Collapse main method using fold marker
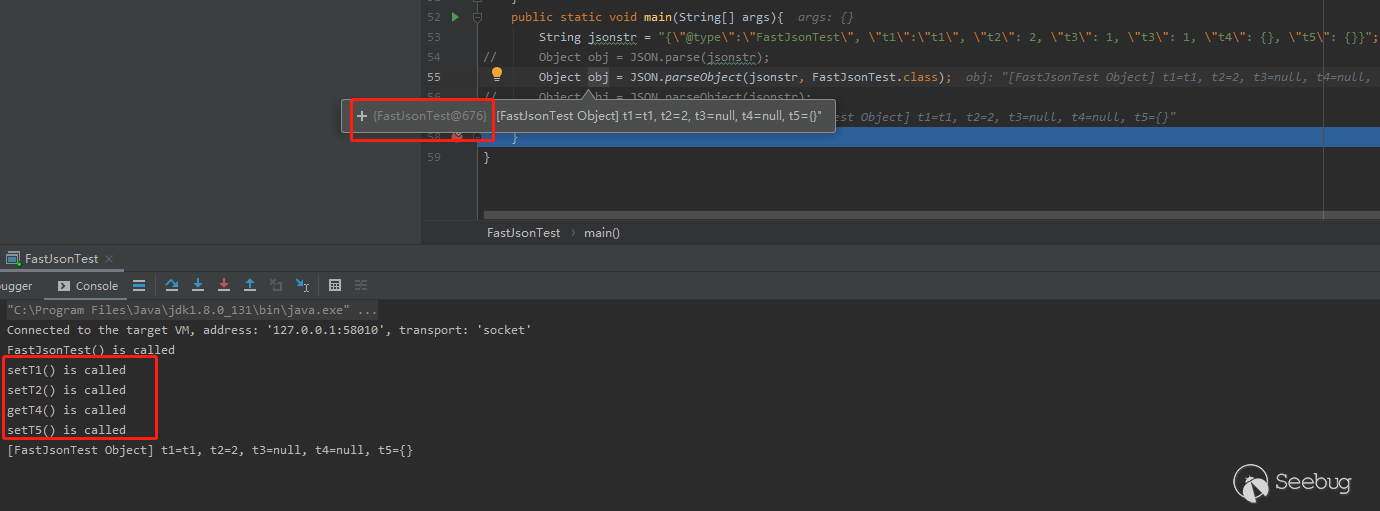Screen dimensions: 1380x511 coord(478,17)
